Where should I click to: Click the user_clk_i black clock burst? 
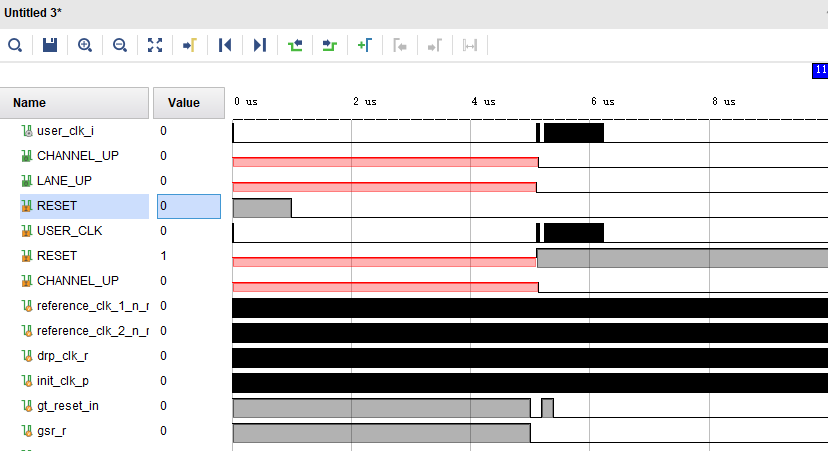pyautogui.click(x=573, y=133)
